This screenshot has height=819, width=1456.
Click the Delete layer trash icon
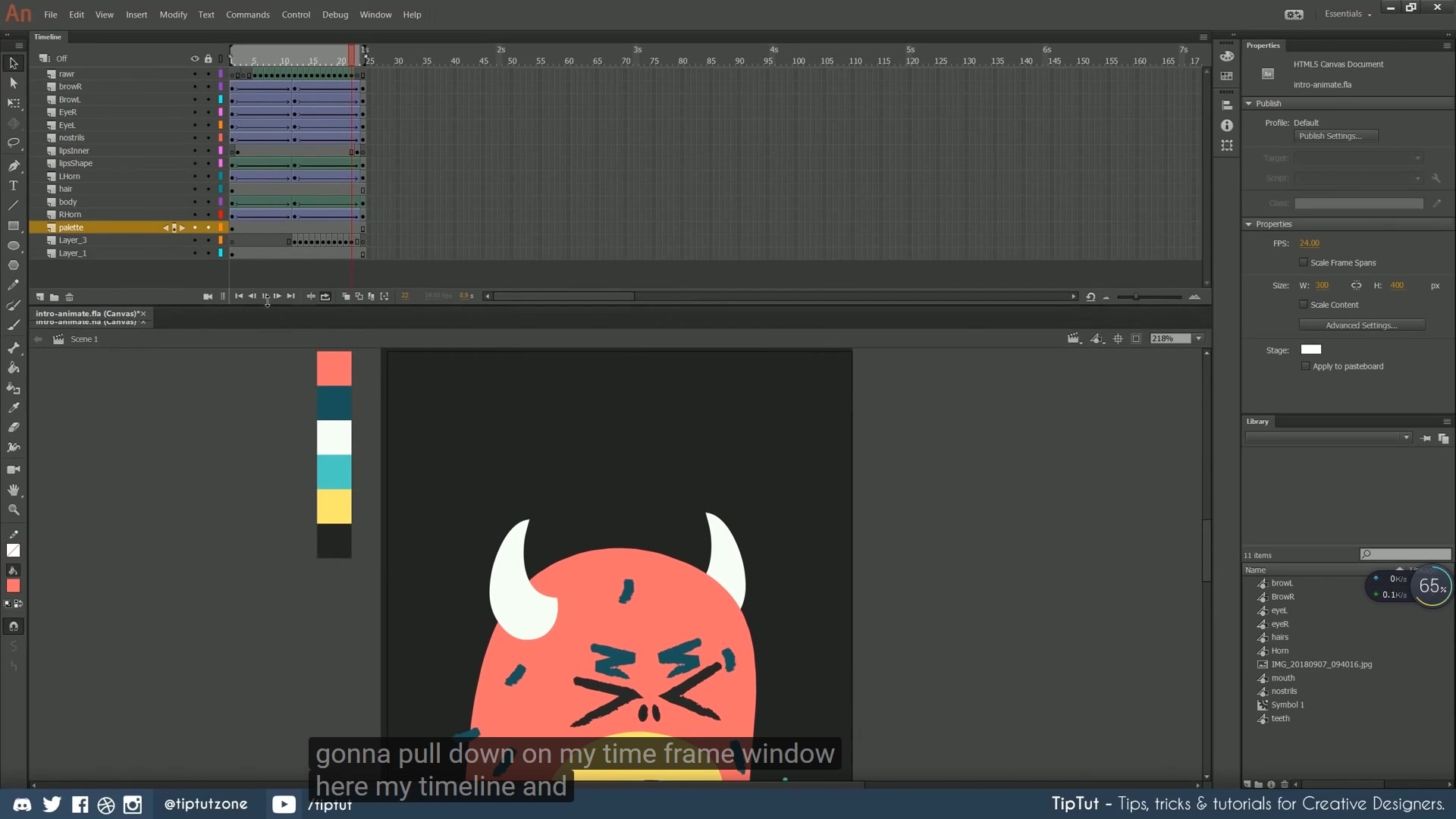click(69, 297)
